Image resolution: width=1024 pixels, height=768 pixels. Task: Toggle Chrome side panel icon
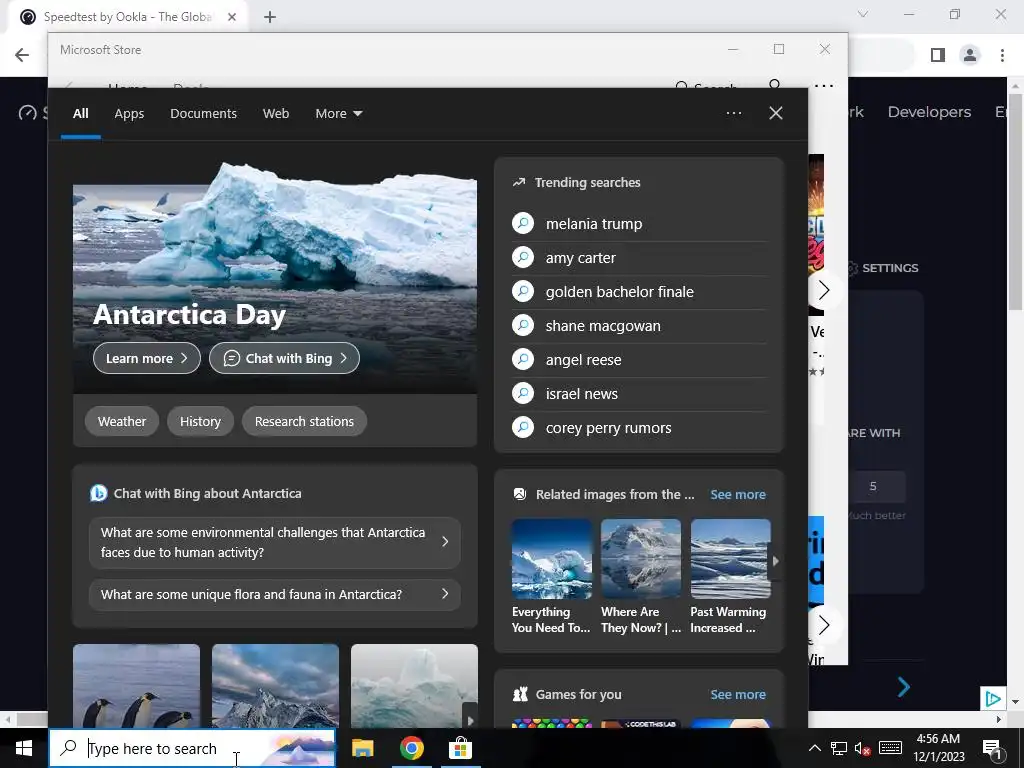click(938, 55)
